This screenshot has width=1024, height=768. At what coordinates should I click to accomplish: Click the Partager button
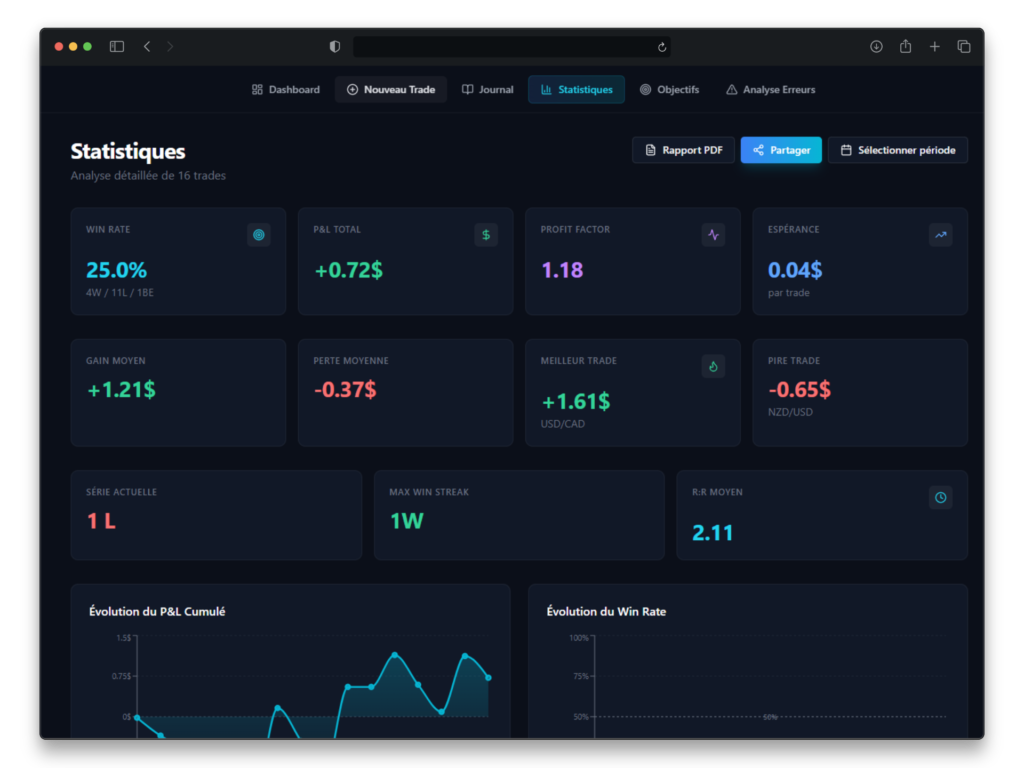click(781, 150)
